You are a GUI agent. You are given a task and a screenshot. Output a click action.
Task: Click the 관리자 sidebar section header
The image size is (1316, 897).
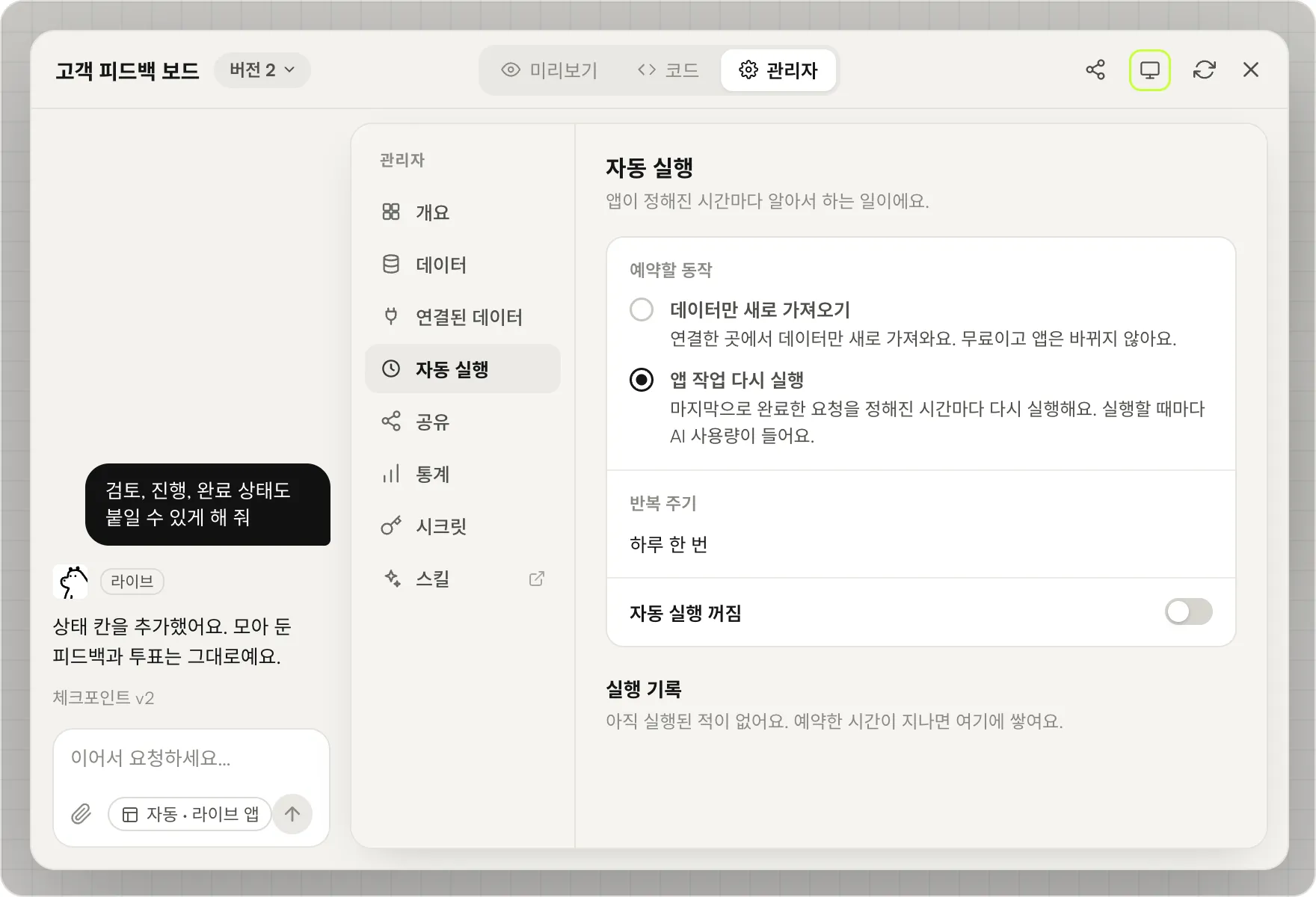pyautogui.click(x=402, y=159)
